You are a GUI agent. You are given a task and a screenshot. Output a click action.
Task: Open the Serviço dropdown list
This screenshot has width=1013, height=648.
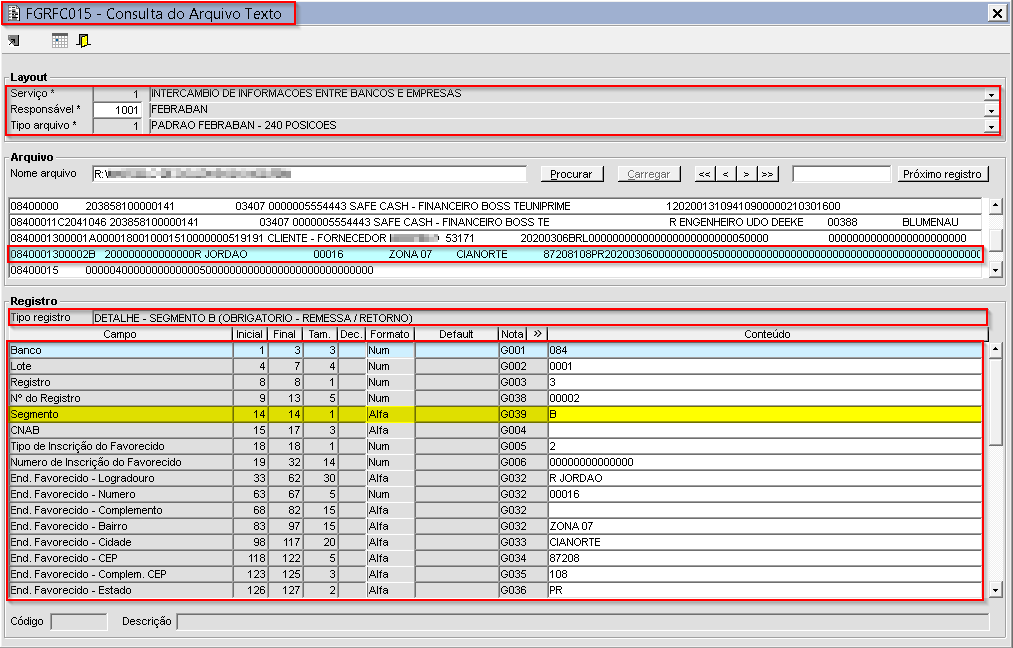(x=990, y=94)
